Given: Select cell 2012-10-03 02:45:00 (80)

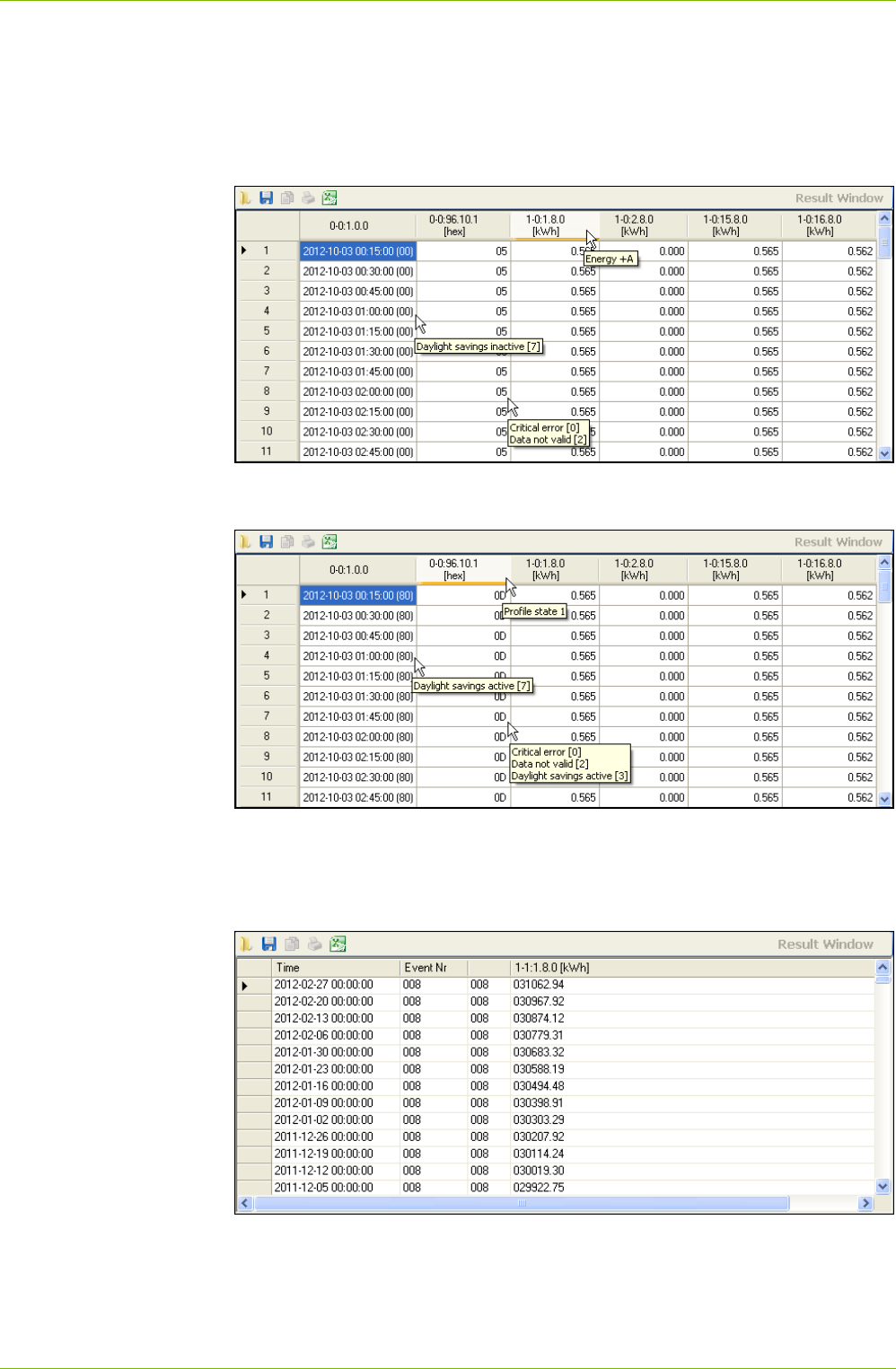Looking at the screenshot, I should pos(357,797).
